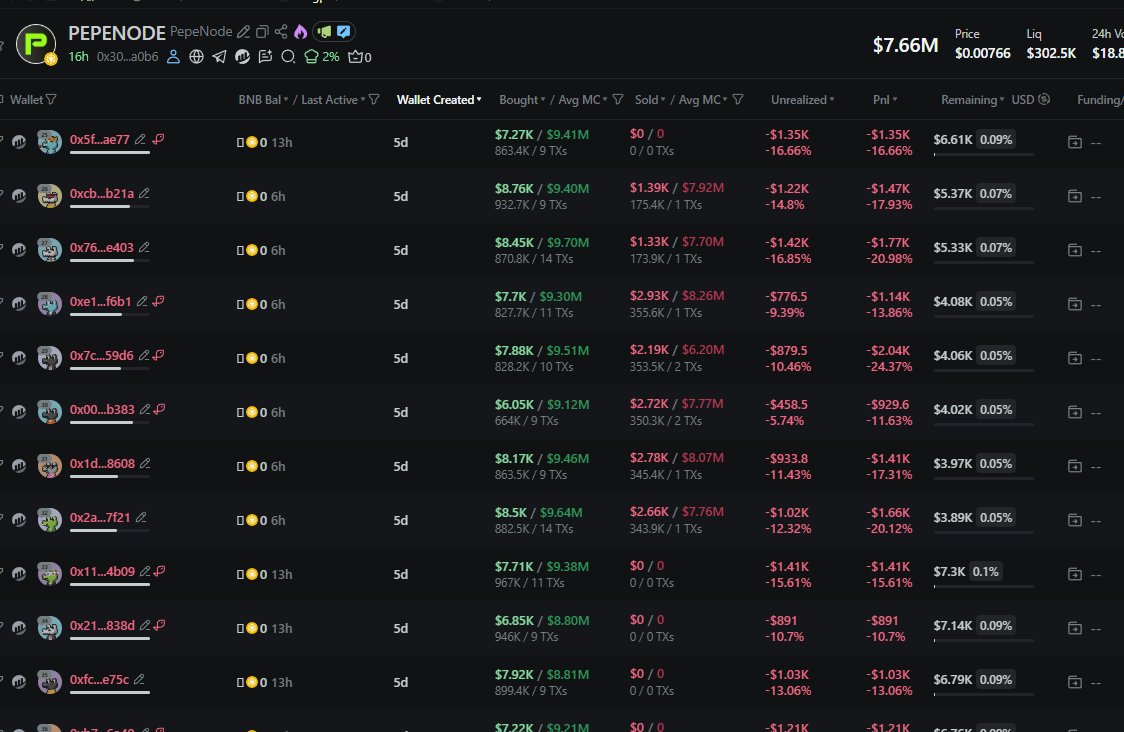
Task: Click the purple flame icon in header
Action: coord(300,32)
